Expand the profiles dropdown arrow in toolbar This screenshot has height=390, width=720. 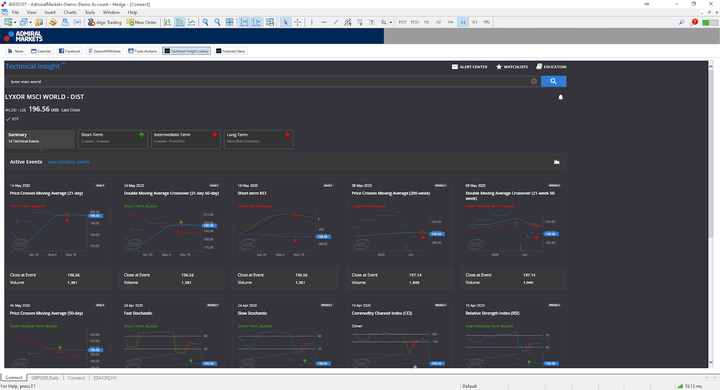click(29, 22)
